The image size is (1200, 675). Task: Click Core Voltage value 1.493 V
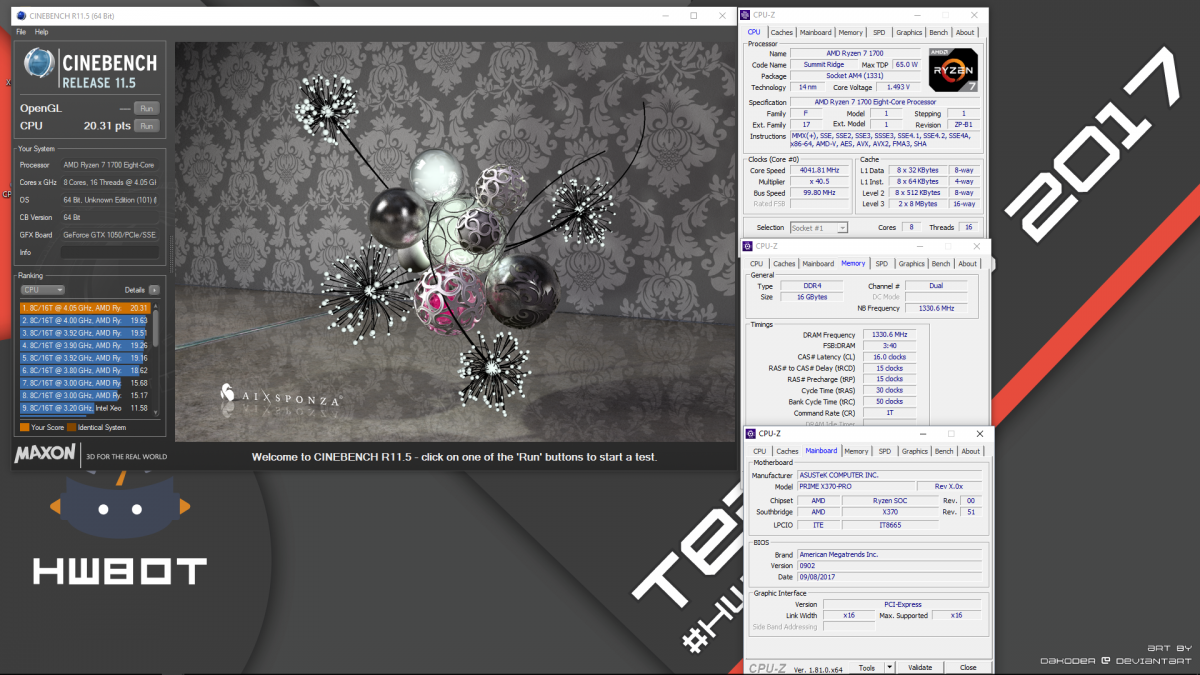tap(897, 87)
